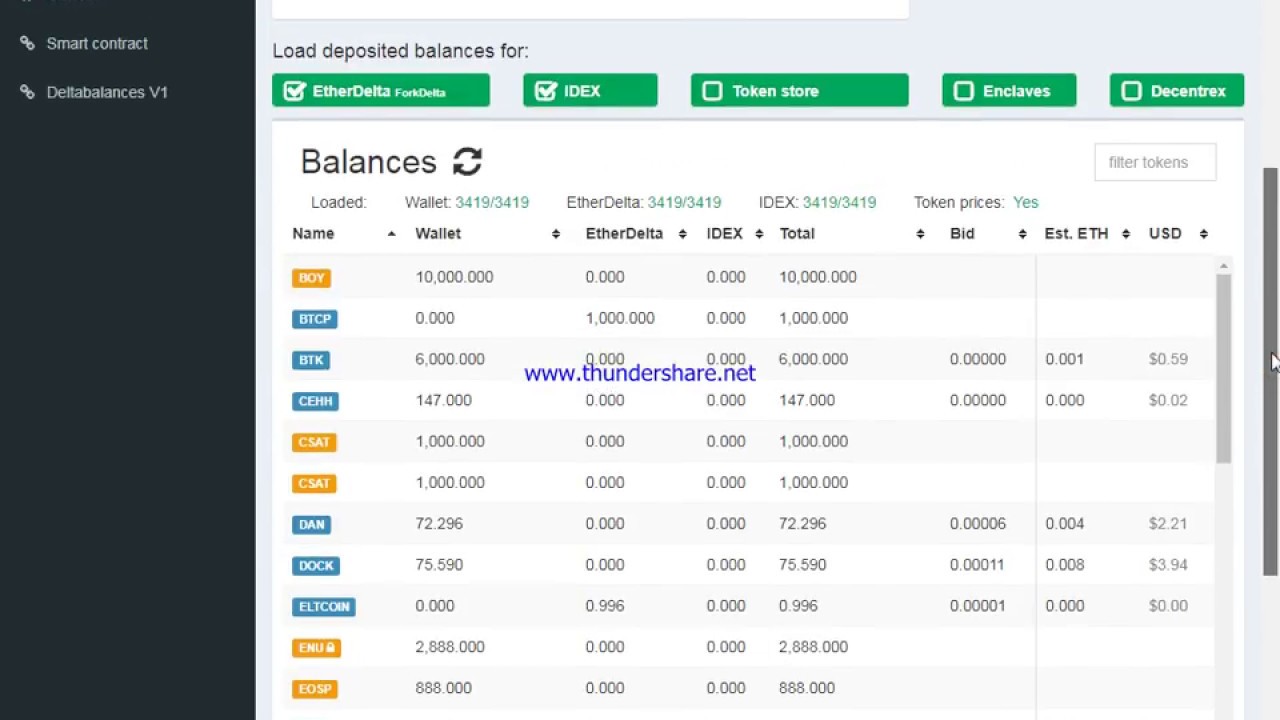The width and height of the screenshot is (1280, 720).
Task: Select the Wallet 3419/3419 loaded count
Action: tap(492, 202)
